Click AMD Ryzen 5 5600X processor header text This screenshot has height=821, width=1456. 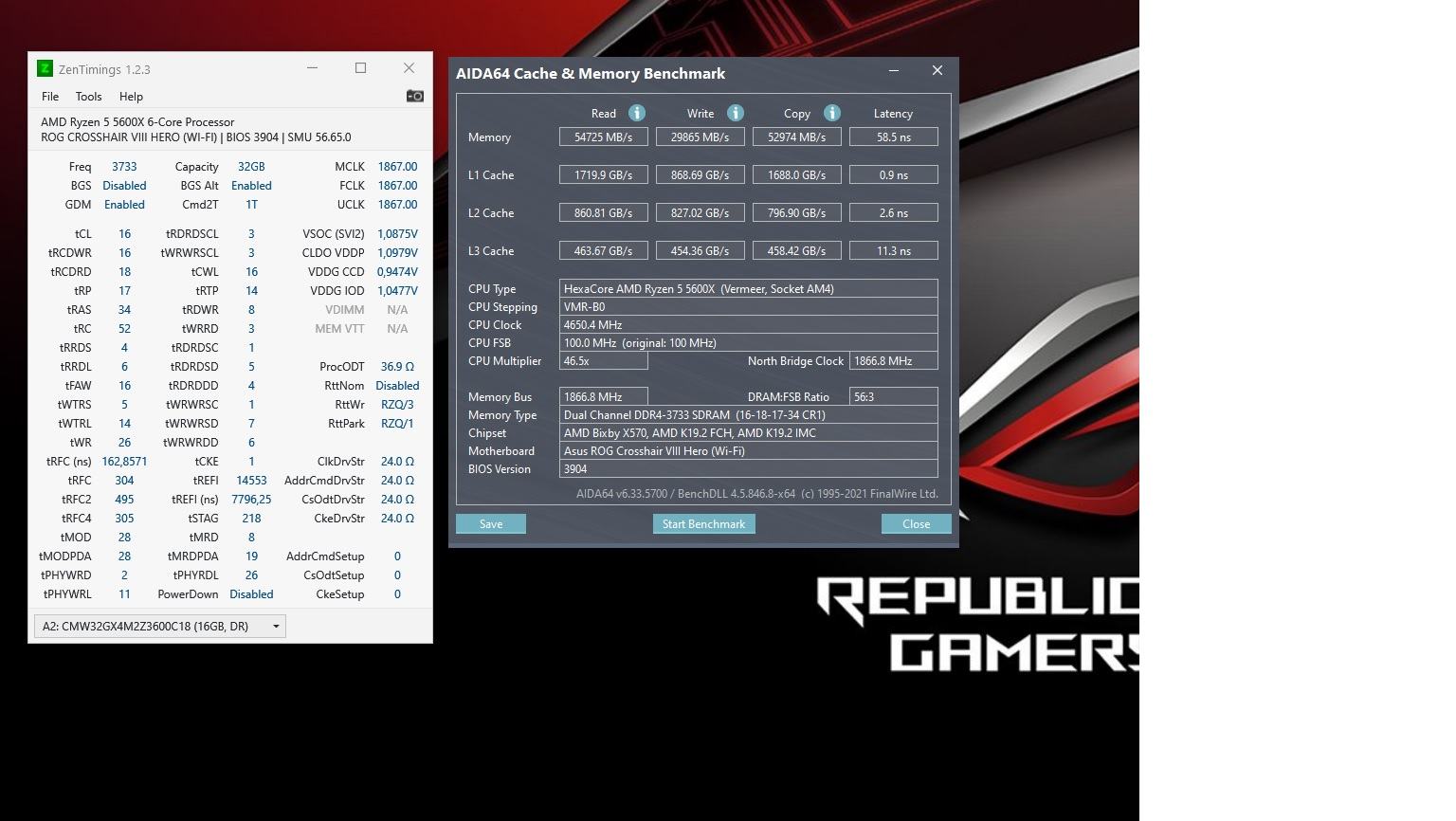point(137,122)
